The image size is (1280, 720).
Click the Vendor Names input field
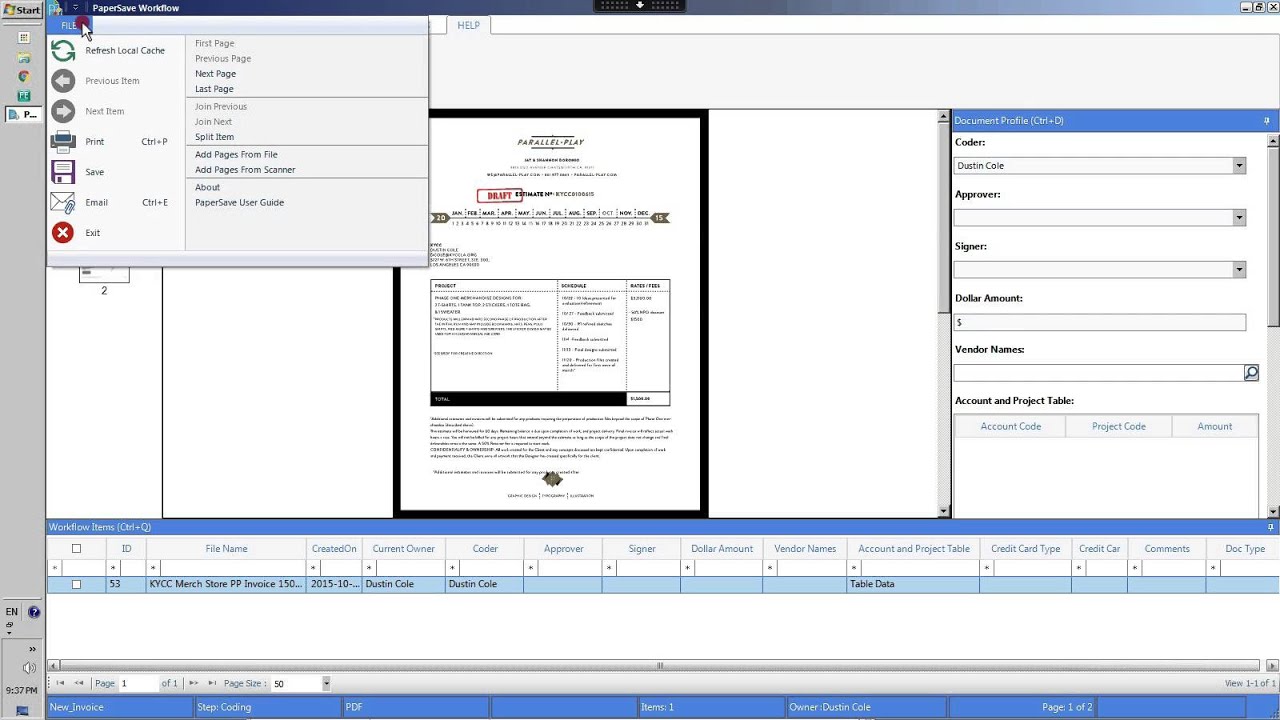click(x=1098, y=373)
